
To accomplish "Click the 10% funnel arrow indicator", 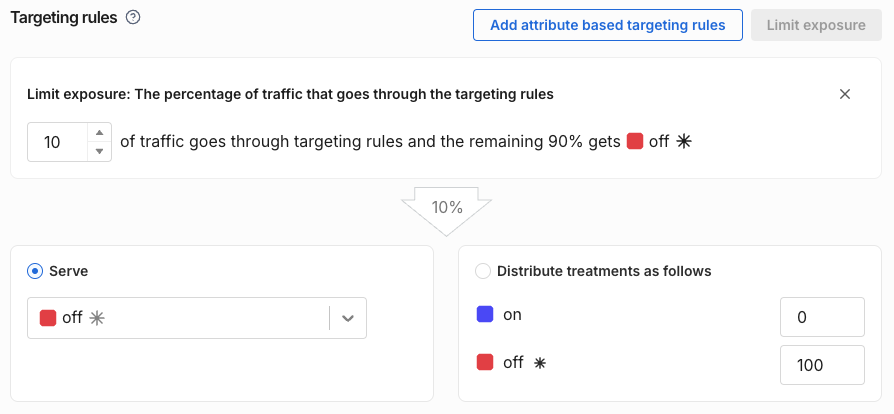I will click(x=447, y=209).
